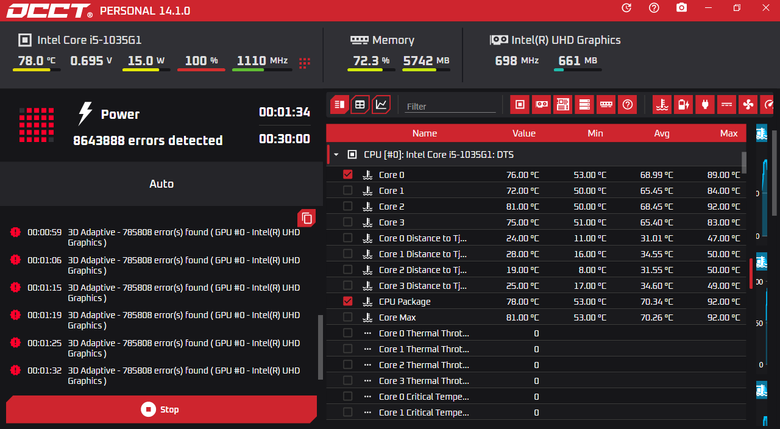Select the 00:01:06 3D Adaptive error entry
The height and width of the screenshot is (429, 780).
164,265
